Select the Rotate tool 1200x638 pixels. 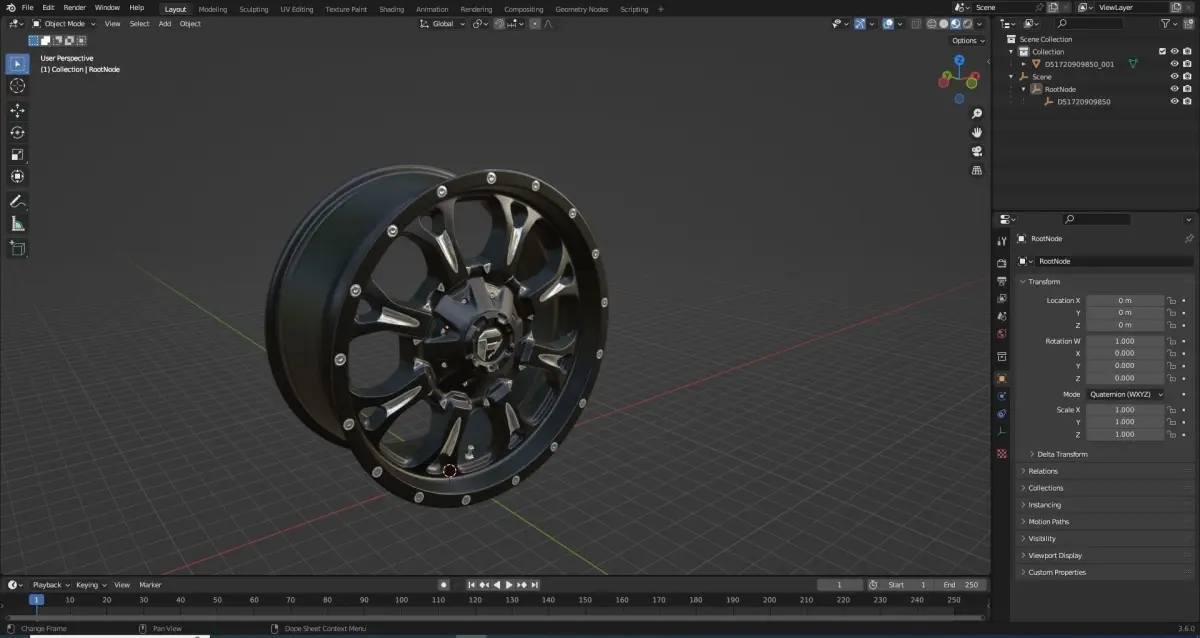pos(17,133)
